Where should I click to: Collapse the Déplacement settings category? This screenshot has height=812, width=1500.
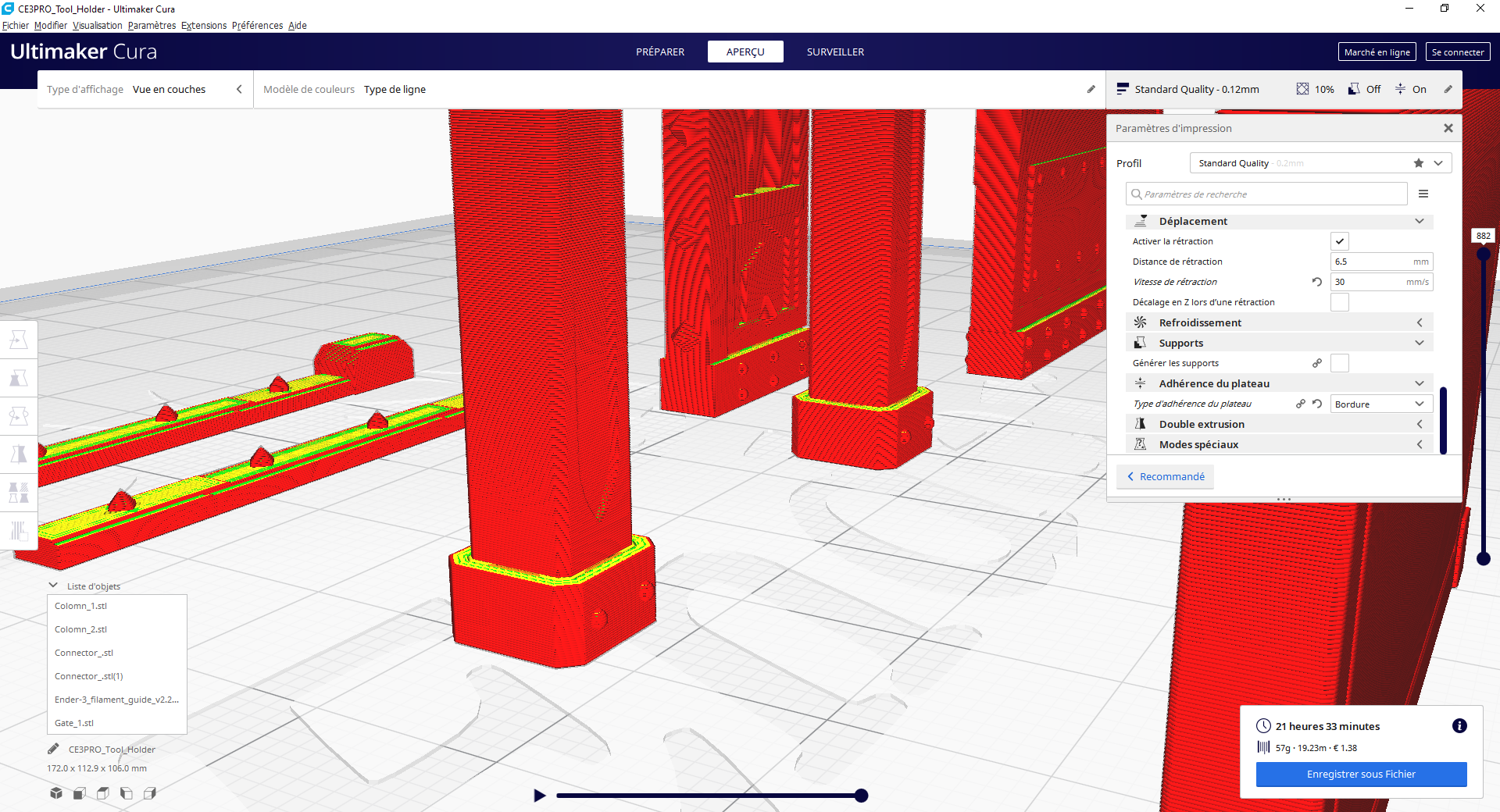coord(1280,221)
